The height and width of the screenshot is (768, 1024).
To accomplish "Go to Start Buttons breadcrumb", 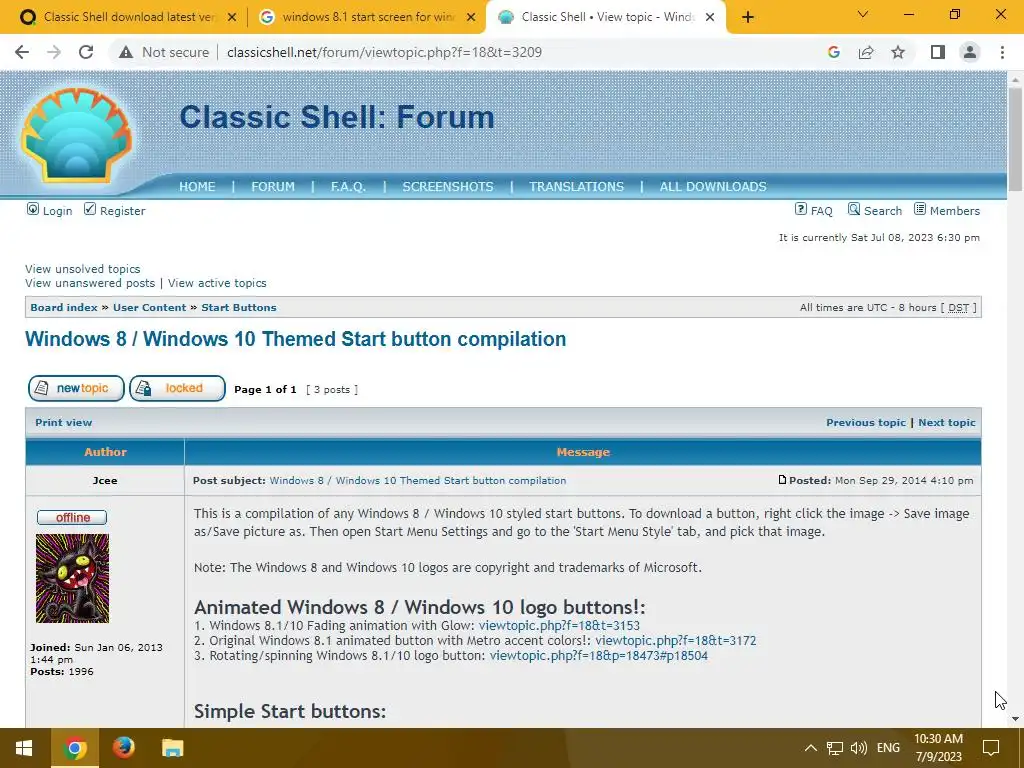I will click(x=239, y=308).
